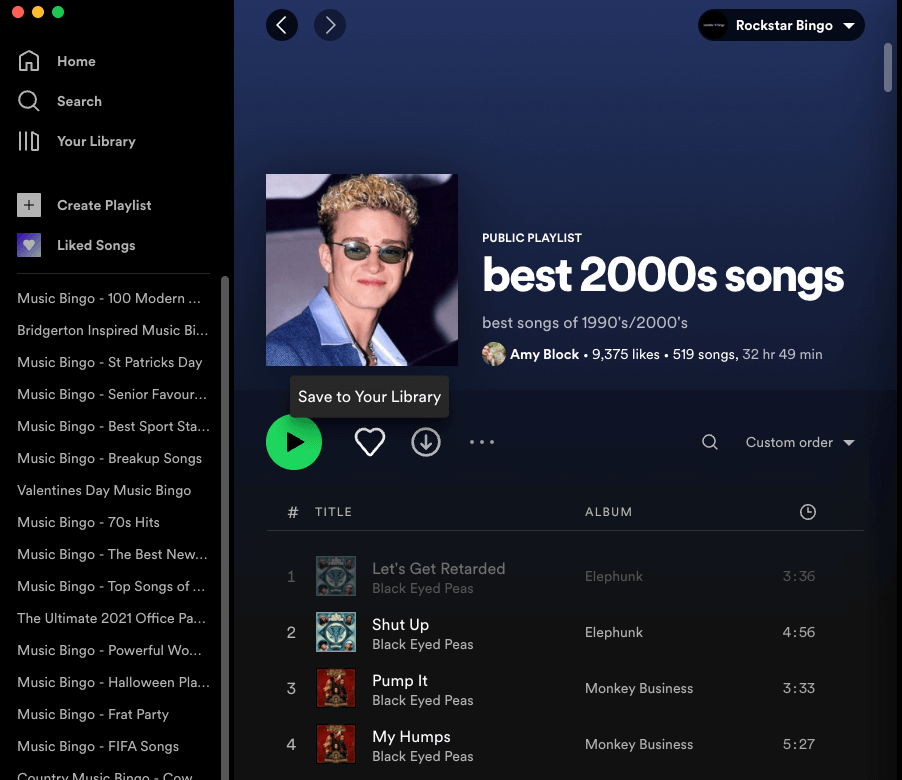Open Black Eyed Peas artist under Shut Up
This screenshot has height=780, width=902.
[423, 644]
